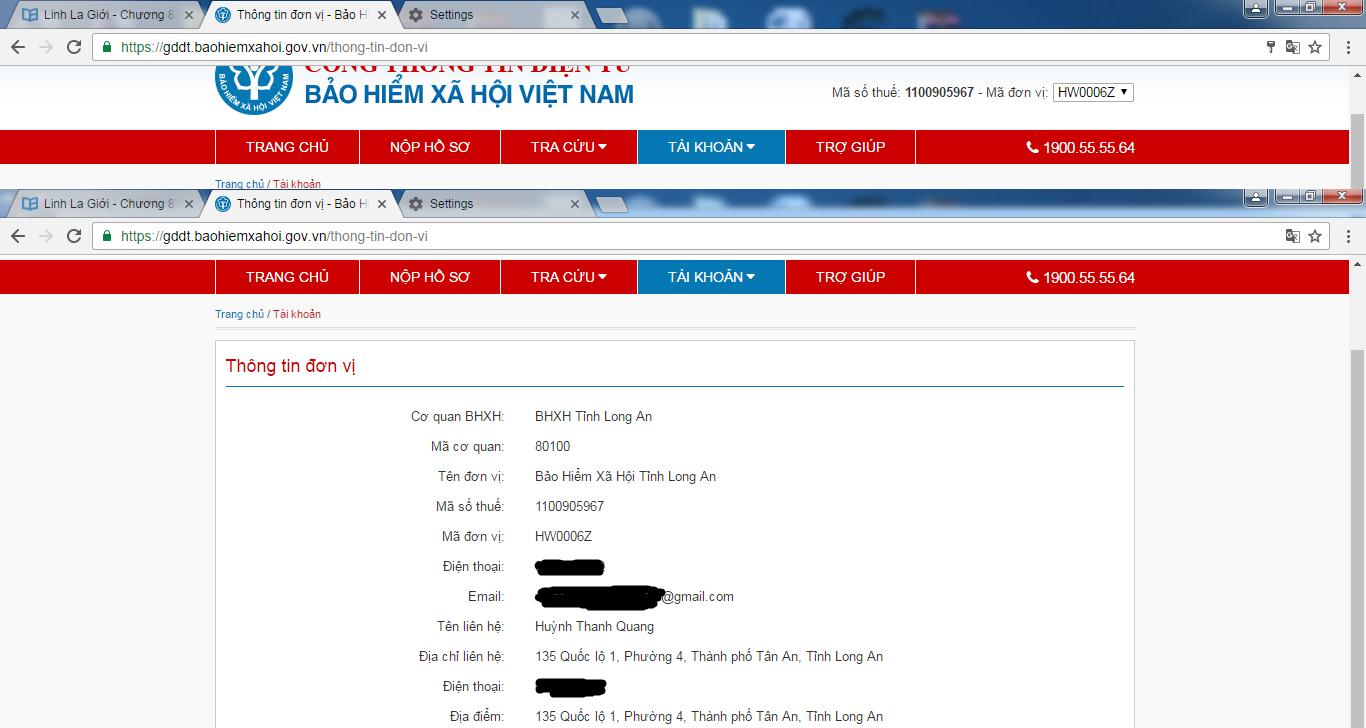Select the Mã cơ quan value 80100
The height and width of the screenshot is (728, 1366).
(553, 446)
